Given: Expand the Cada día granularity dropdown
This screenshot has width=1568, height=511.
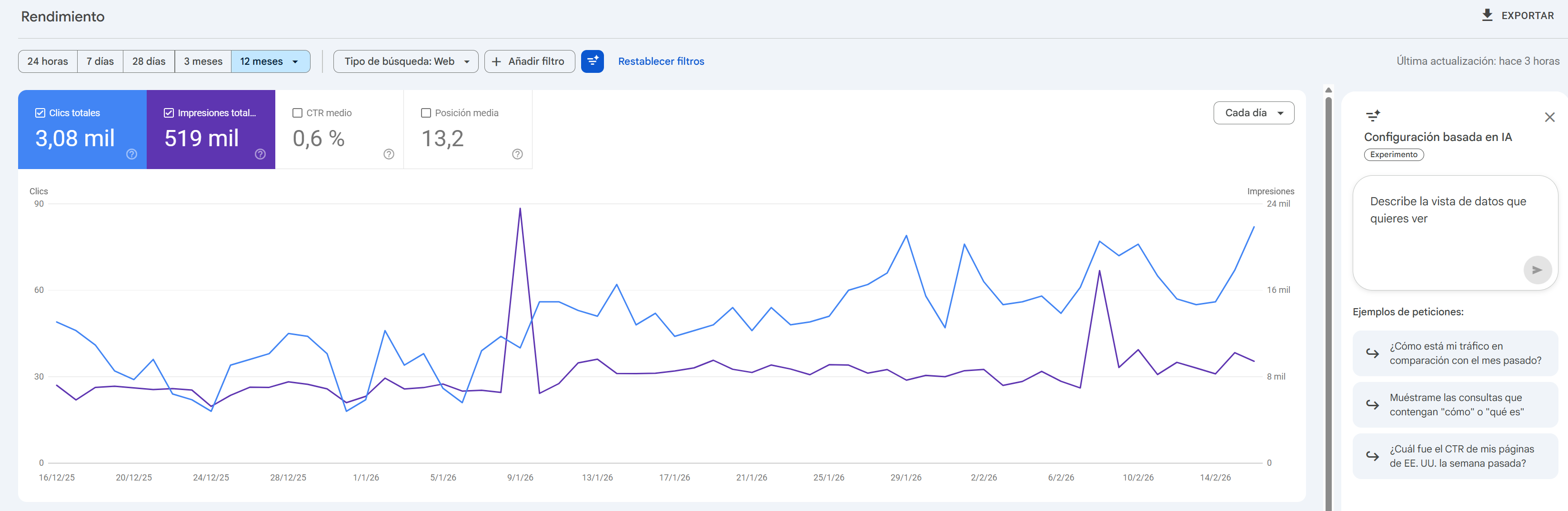Looking at the screenshot, I should [1253, 112].
